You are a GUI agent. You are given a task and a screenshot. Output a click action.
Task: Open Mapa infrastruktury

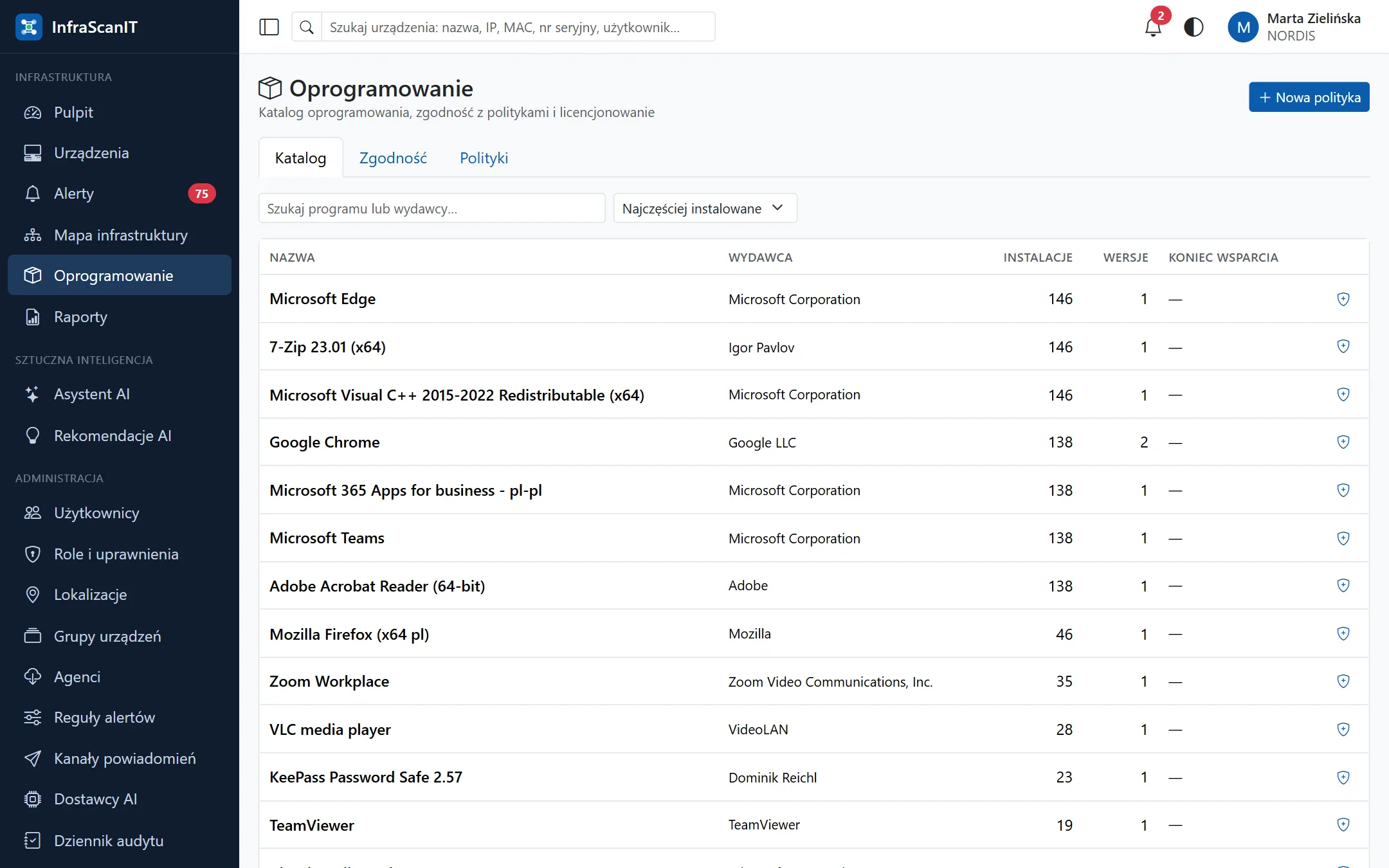pyautogui.click(x=120, y=235)
